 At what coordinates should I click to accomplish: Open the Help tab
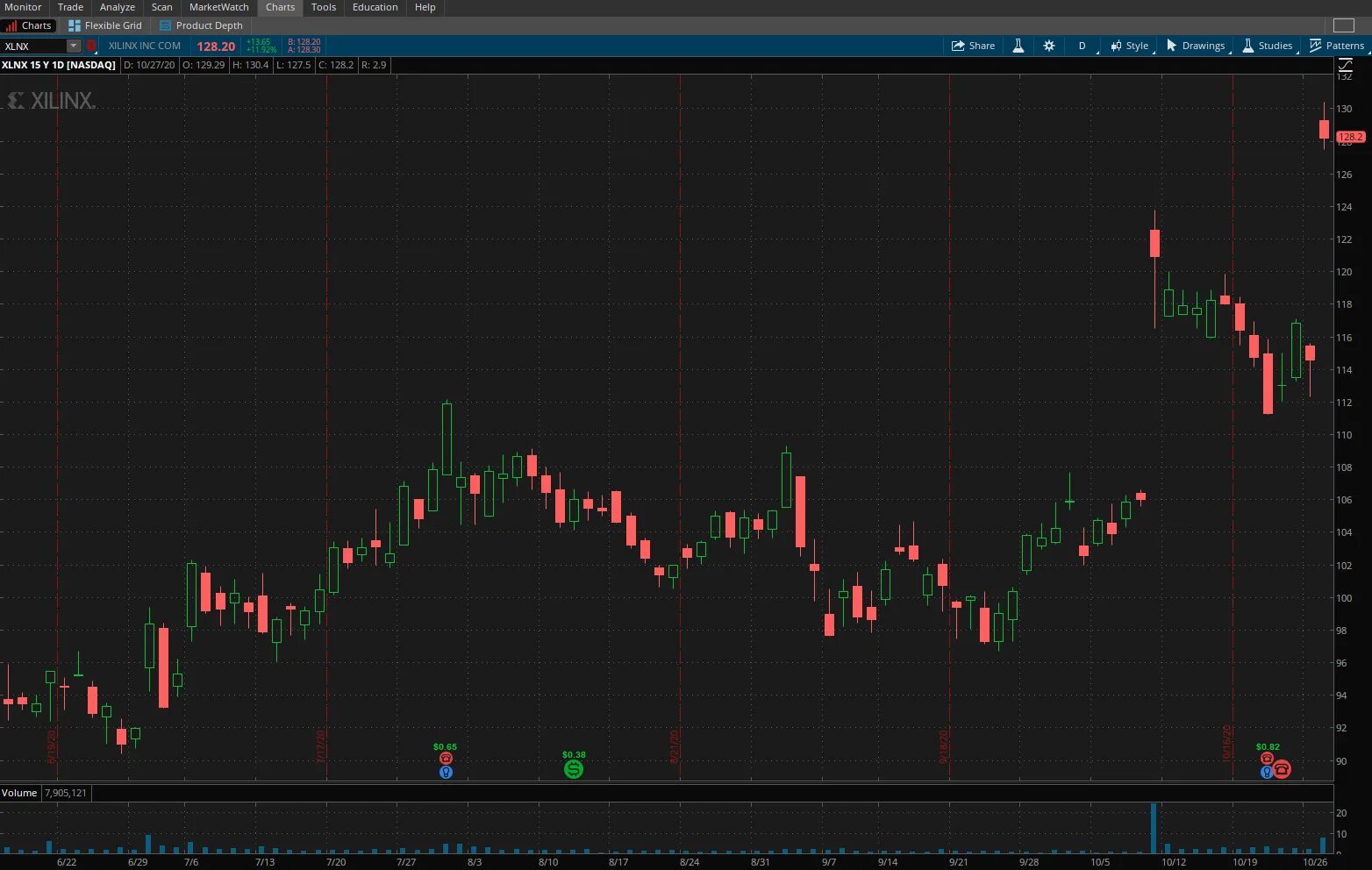(425, 7)
